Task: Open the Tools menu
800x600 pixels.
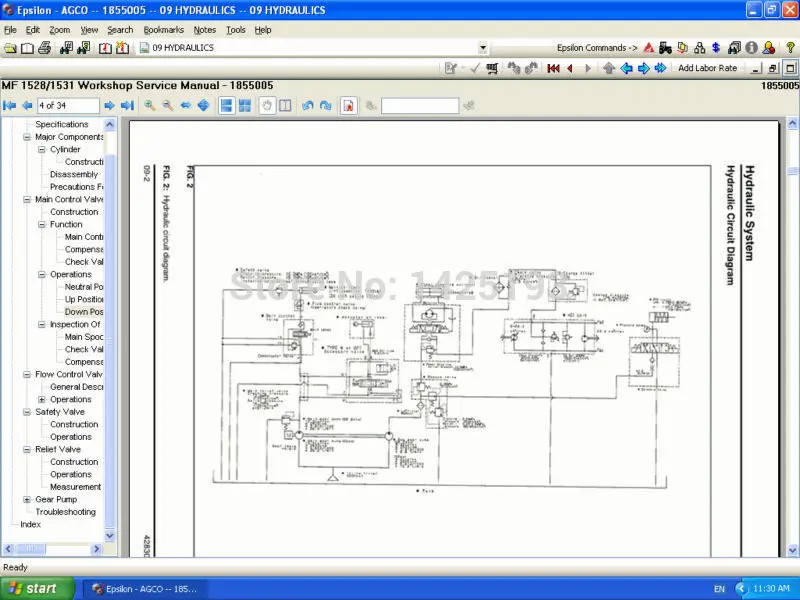Action: [x=236, y=30]
